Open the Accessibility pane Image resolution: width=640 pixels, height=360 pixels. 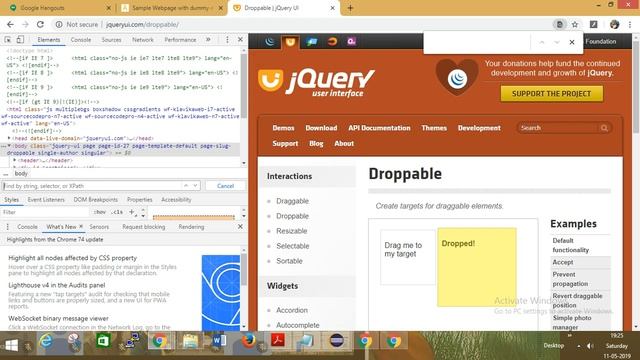coord(176,200)
